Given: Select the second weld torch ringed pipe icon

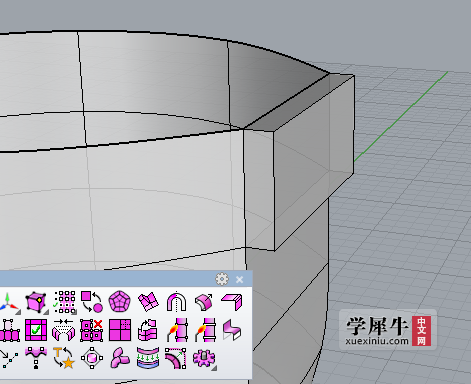Looking at the screenshot, I should click(205, 330).
